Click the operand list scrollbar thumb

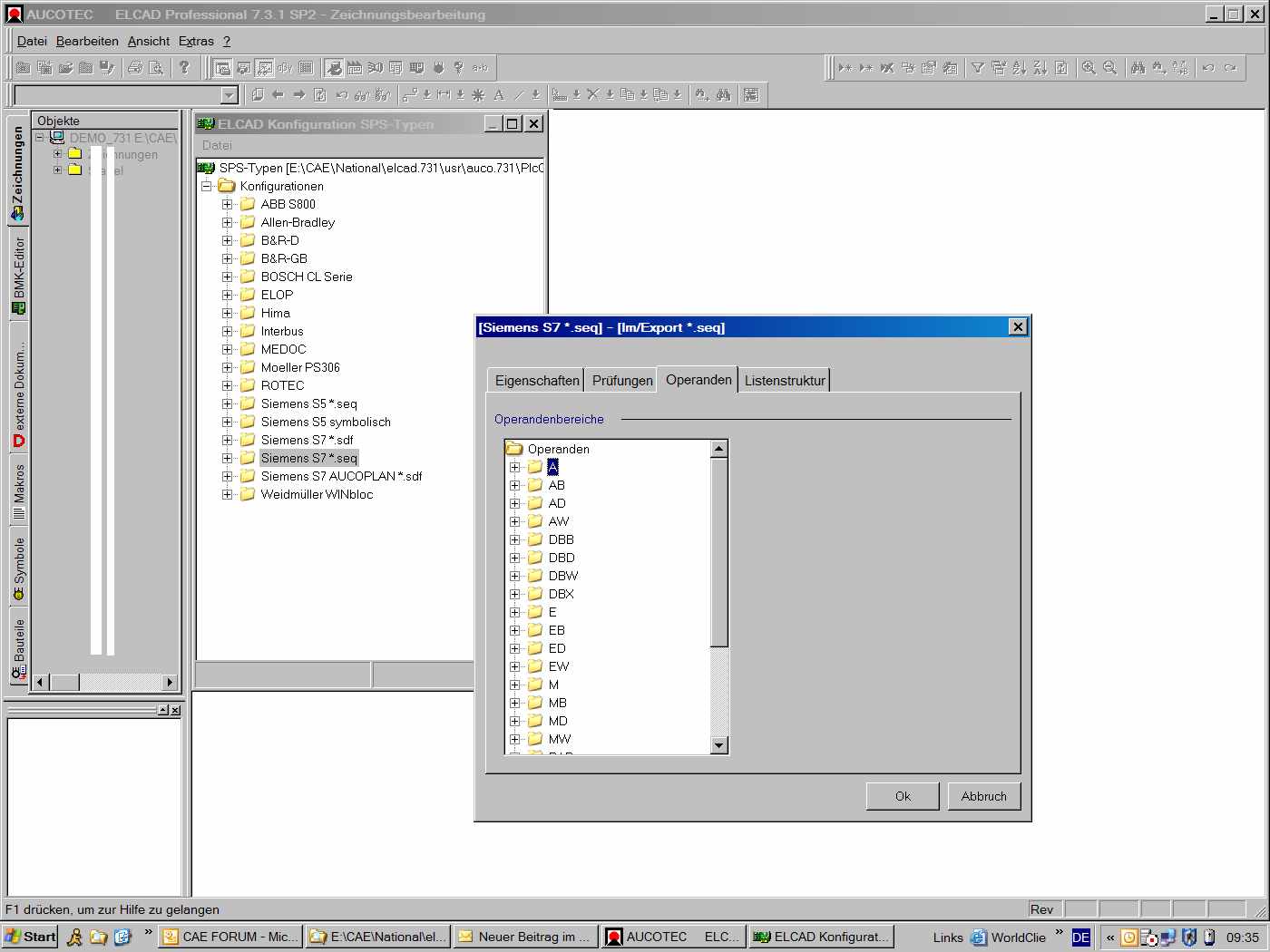[719, 552]
